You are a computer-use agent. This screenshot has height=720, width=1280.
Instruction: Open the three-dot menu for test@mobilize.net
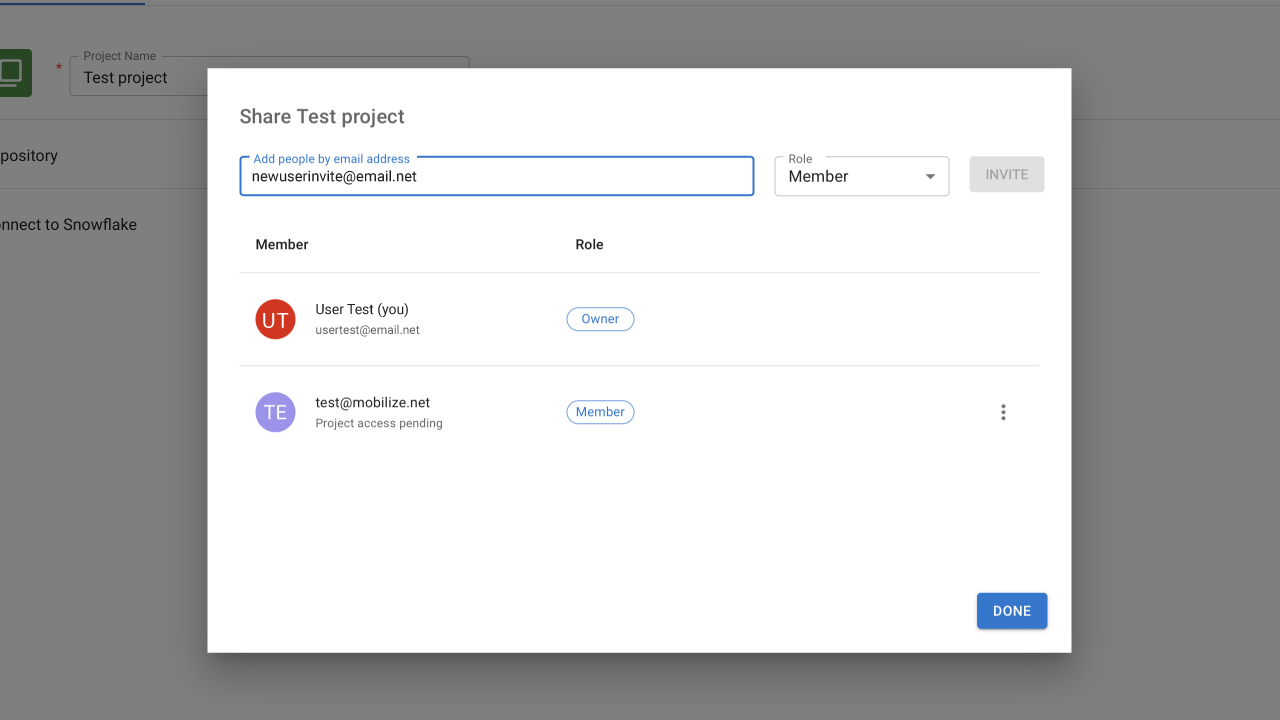coord(1003,412)
